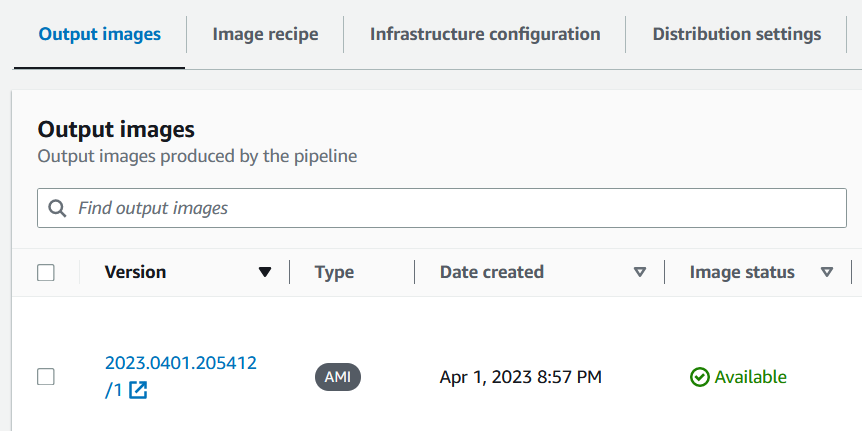The width and height of the screenshot is (862, 431).
Task: Open the Image recipe tab
Action: pos(265,34)
